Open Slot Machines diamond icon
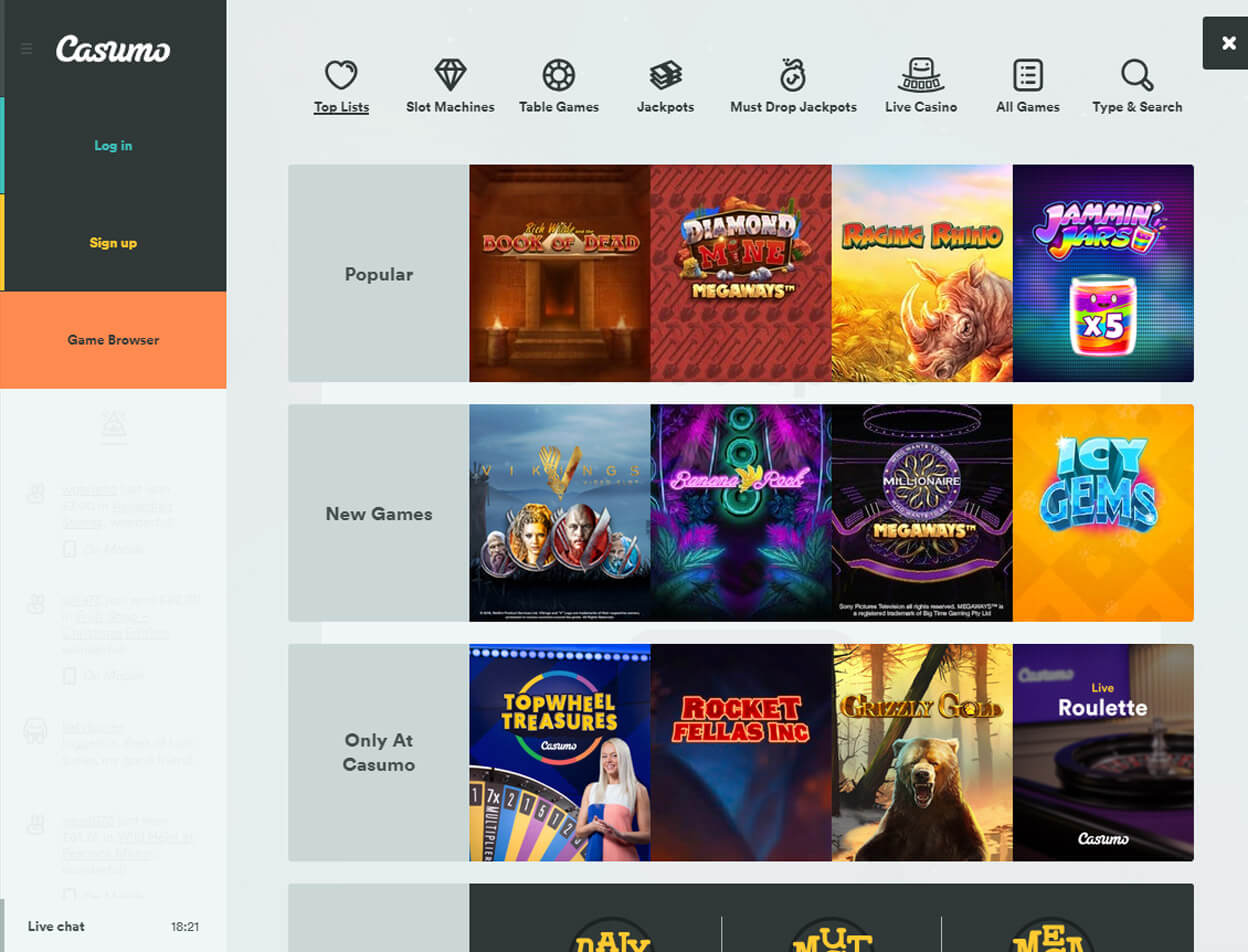Image resolution: width=1248 pixels, height=952 pixels. (450, 75)
